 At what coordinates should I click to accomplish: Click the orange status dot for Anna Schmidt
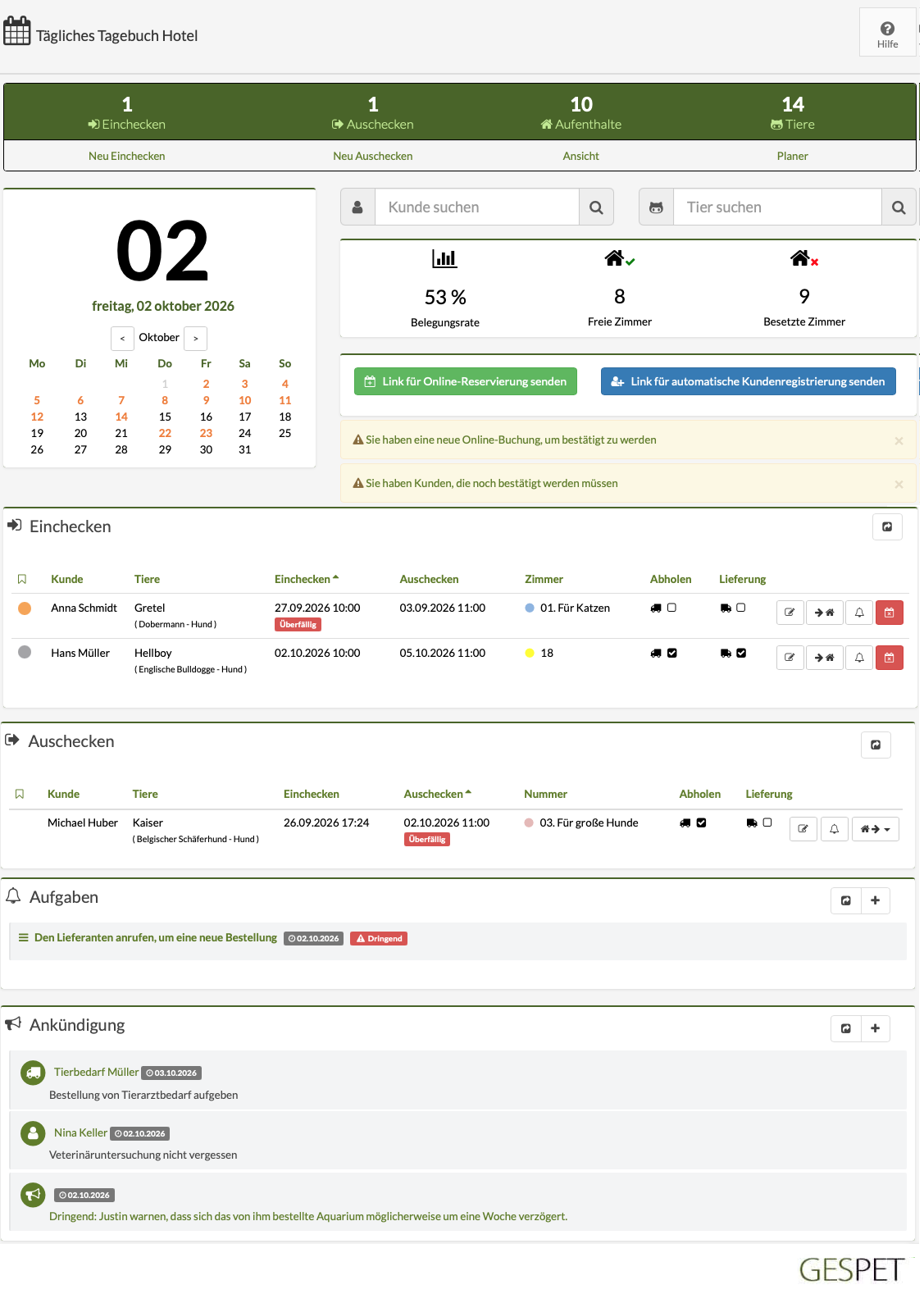pyautogui.click(x=25, y=608)
